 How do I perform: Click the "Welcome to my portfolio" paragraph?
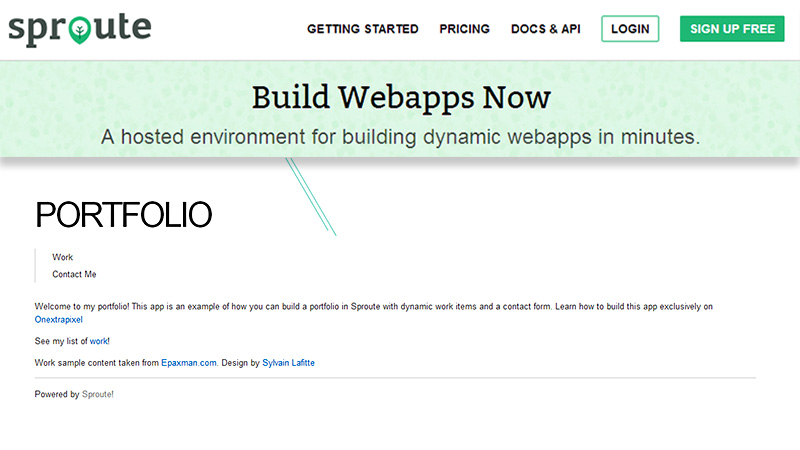(300, 306)
